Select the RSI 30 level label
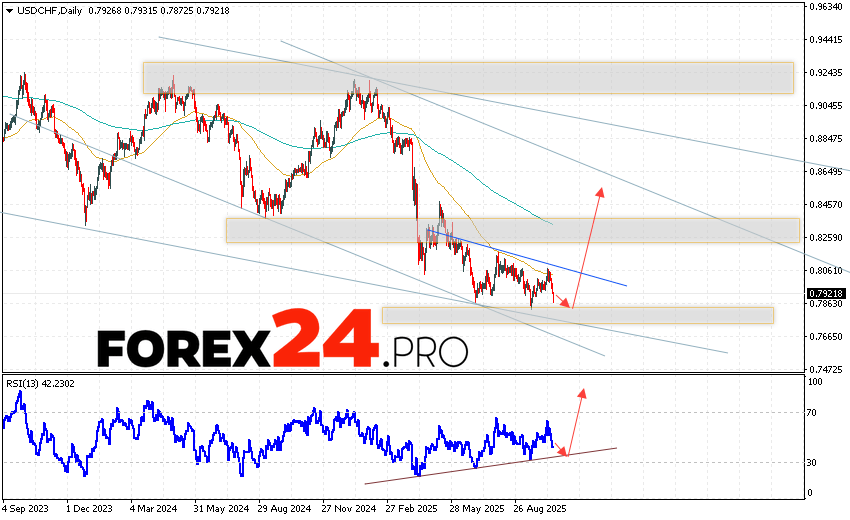Screen dimensions: 850x520 coord(814,462)
